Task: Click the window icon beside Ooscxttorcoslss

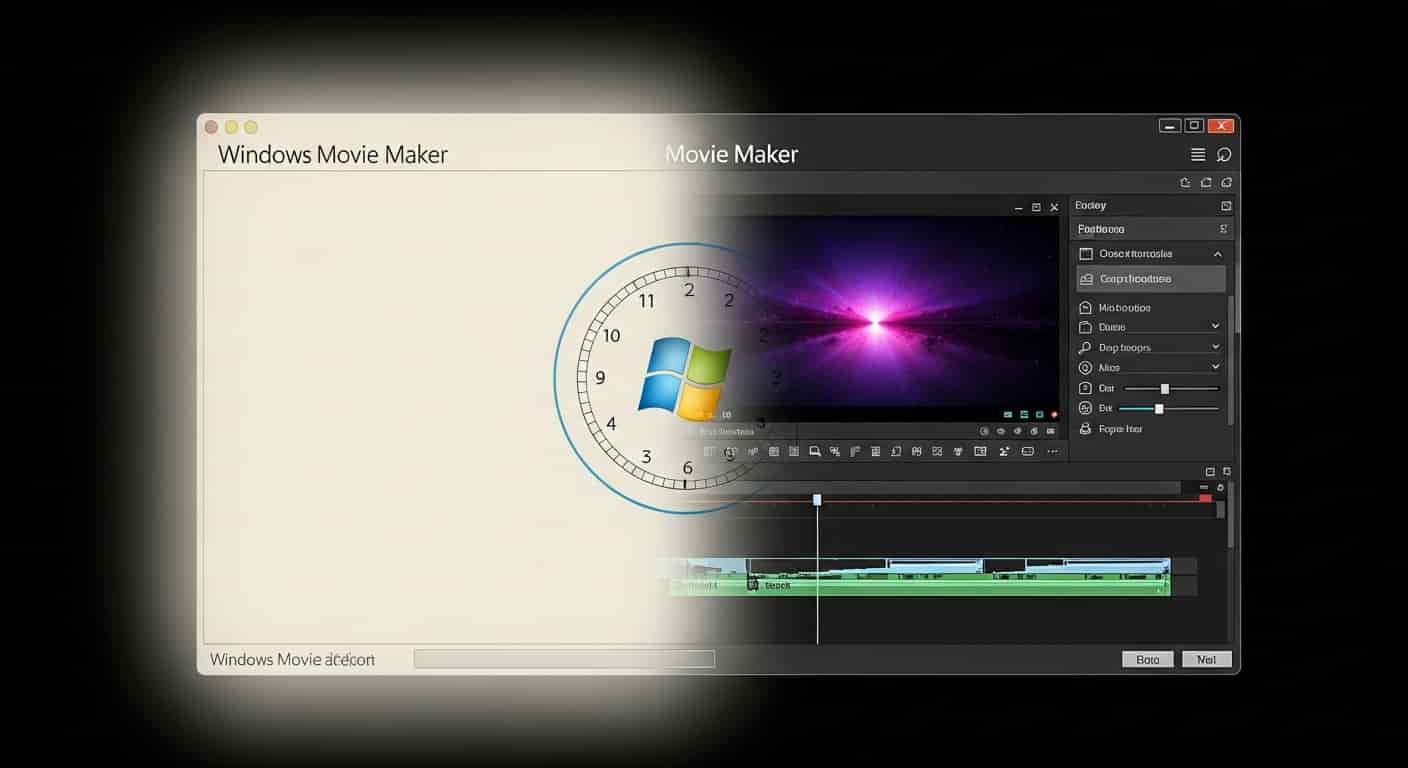Action: 1085,254
